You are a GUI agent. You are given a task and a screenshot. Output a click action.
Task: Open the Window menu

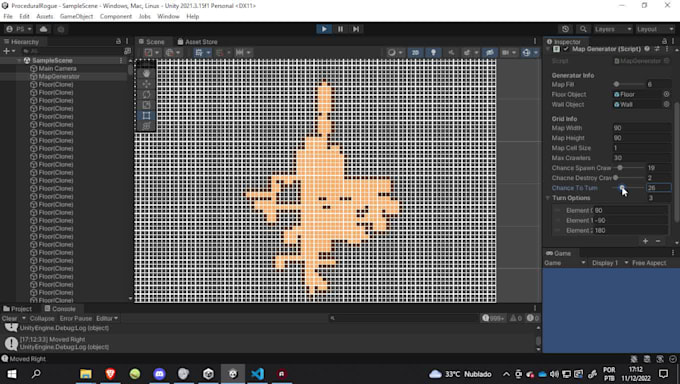(168, 16)
